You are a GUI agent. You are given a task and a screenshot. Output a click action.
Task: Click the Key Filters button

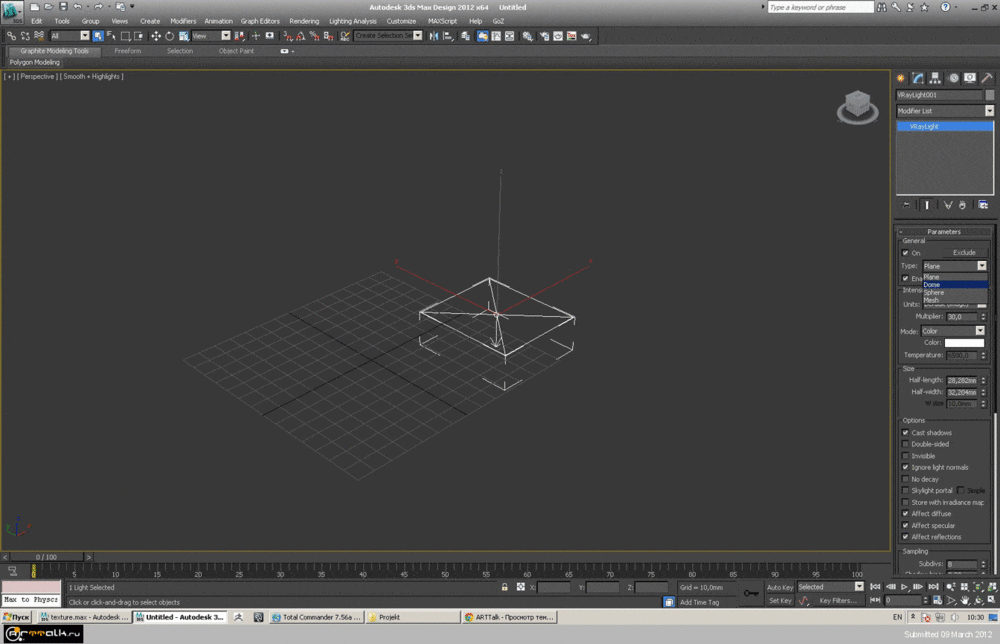[838, 601]
